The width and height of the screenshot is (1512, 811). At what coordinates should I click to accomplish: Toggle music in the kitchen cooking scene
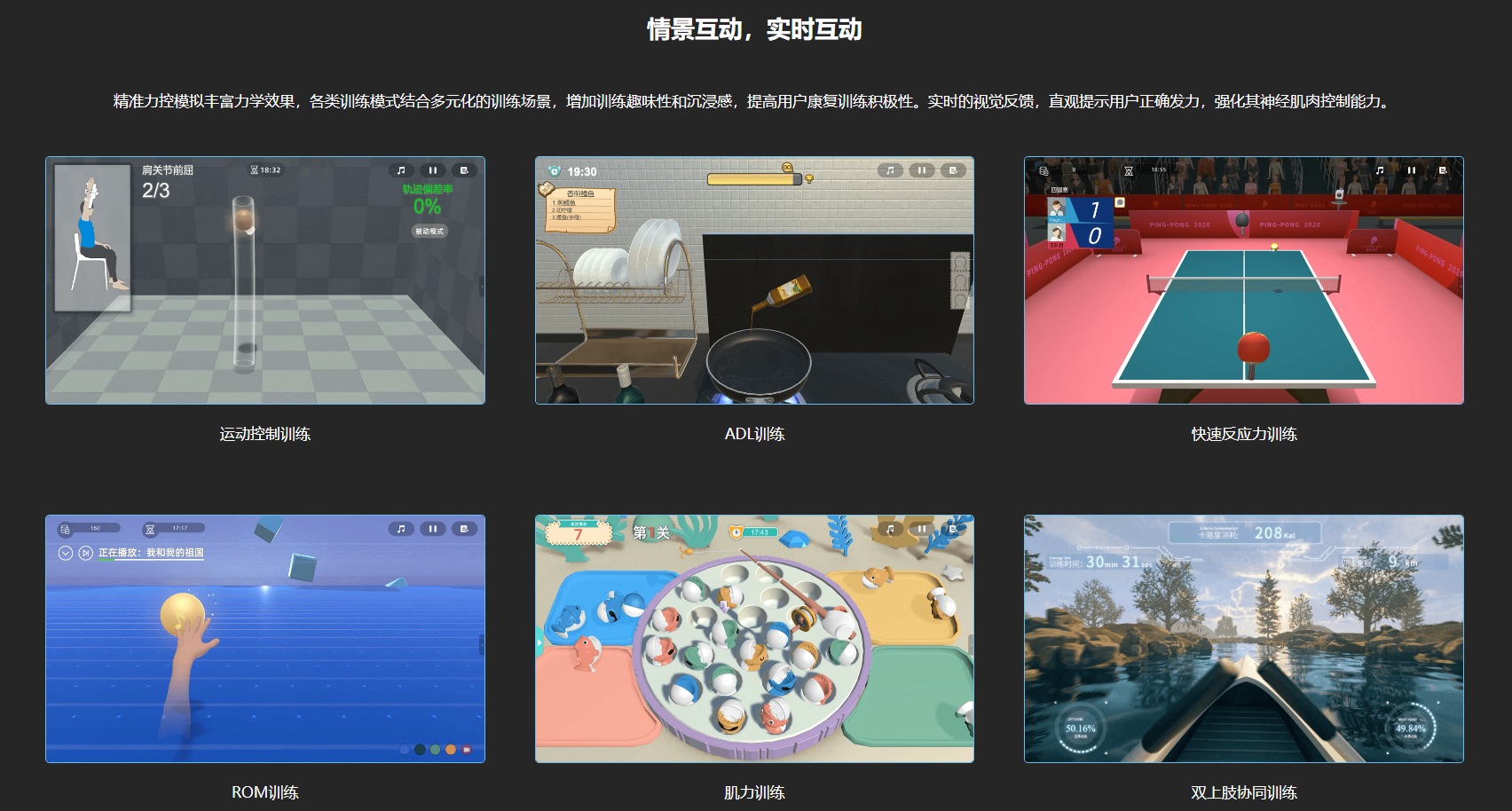[x=890, y=170]
